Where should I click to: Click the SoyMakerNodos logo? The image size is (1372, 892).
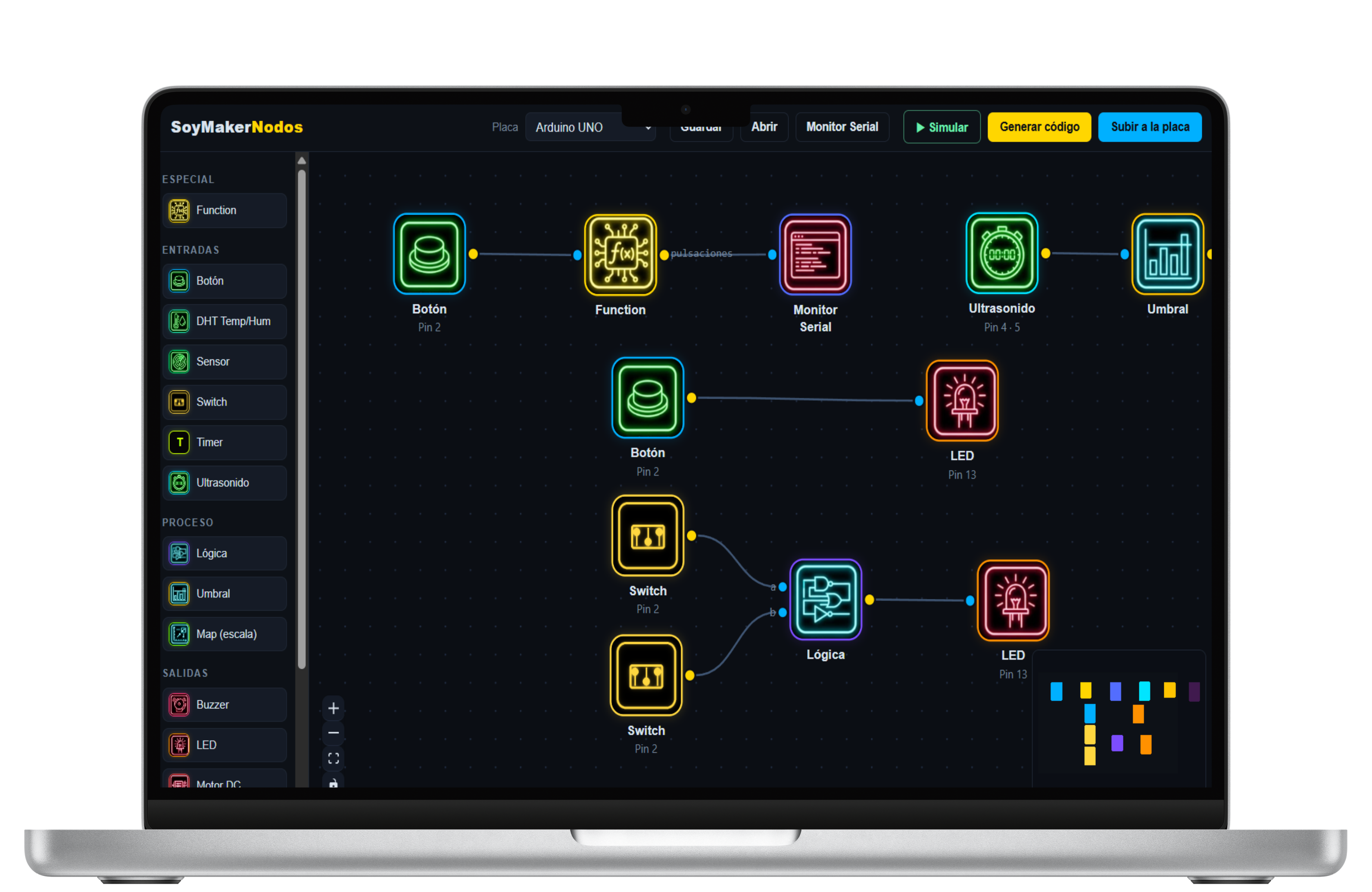point(237,127)
